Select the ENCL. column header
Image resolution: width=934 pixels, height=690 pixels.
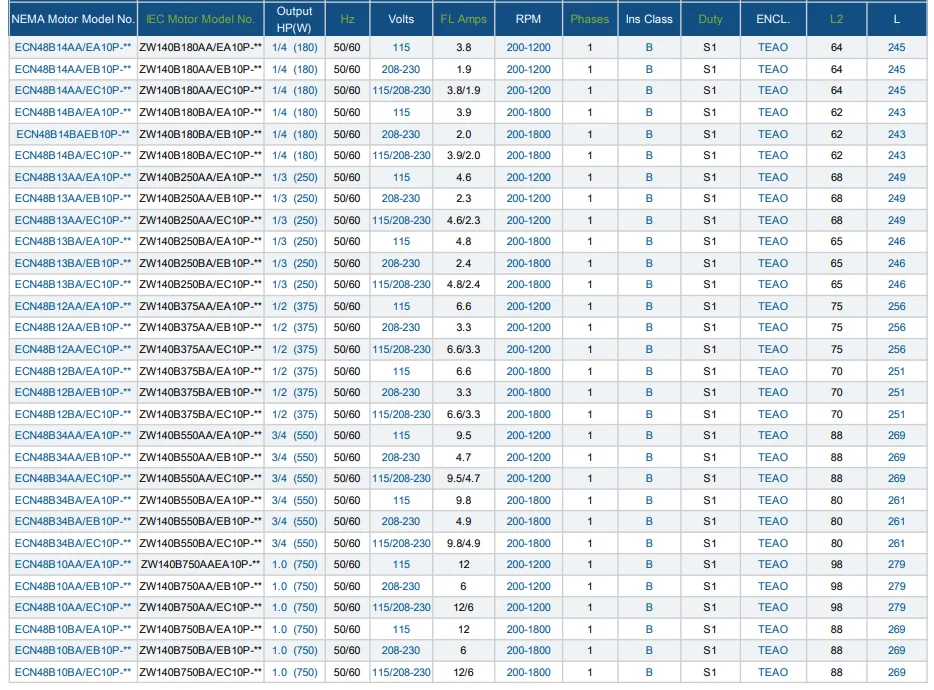773,19
